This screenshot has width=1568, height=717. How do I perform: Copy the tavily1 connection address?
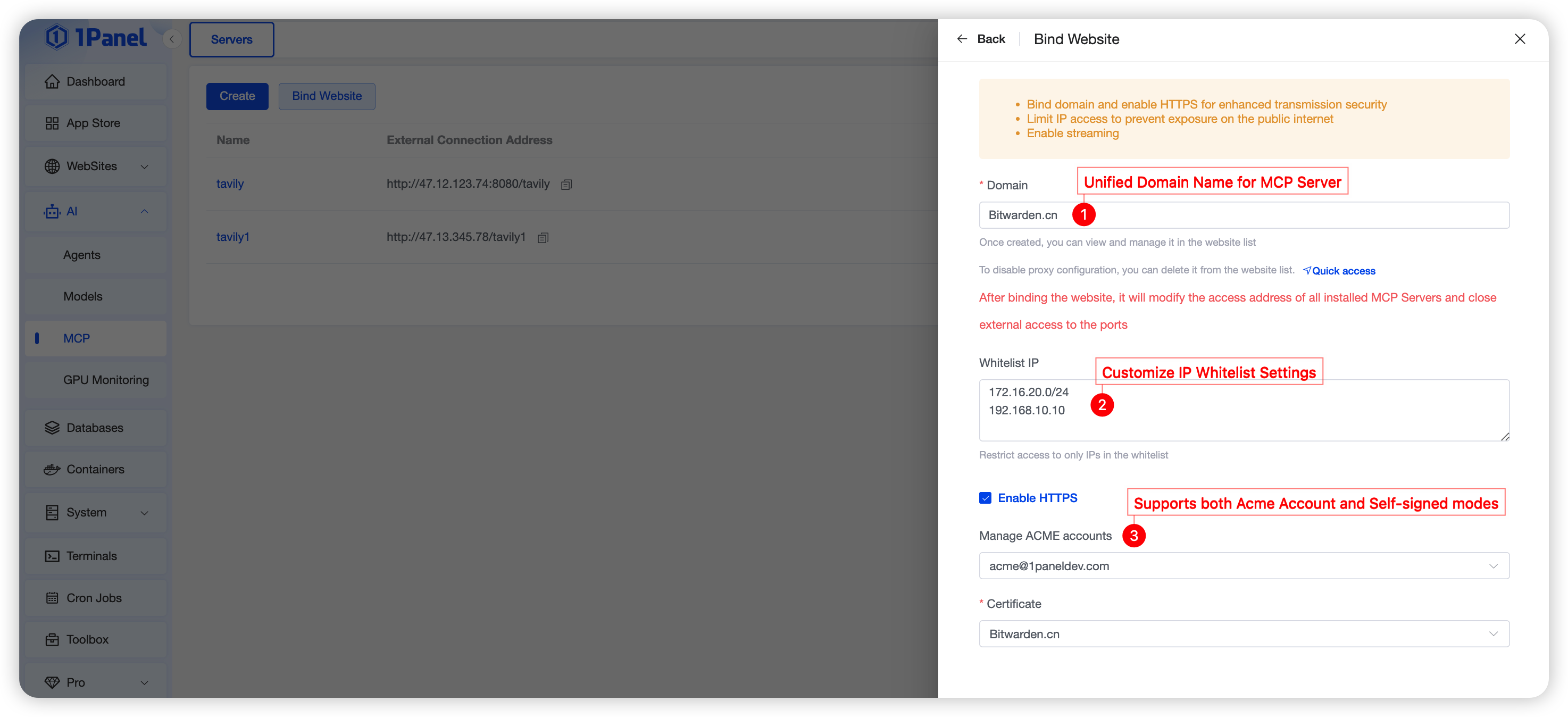(x=543, y=237)
